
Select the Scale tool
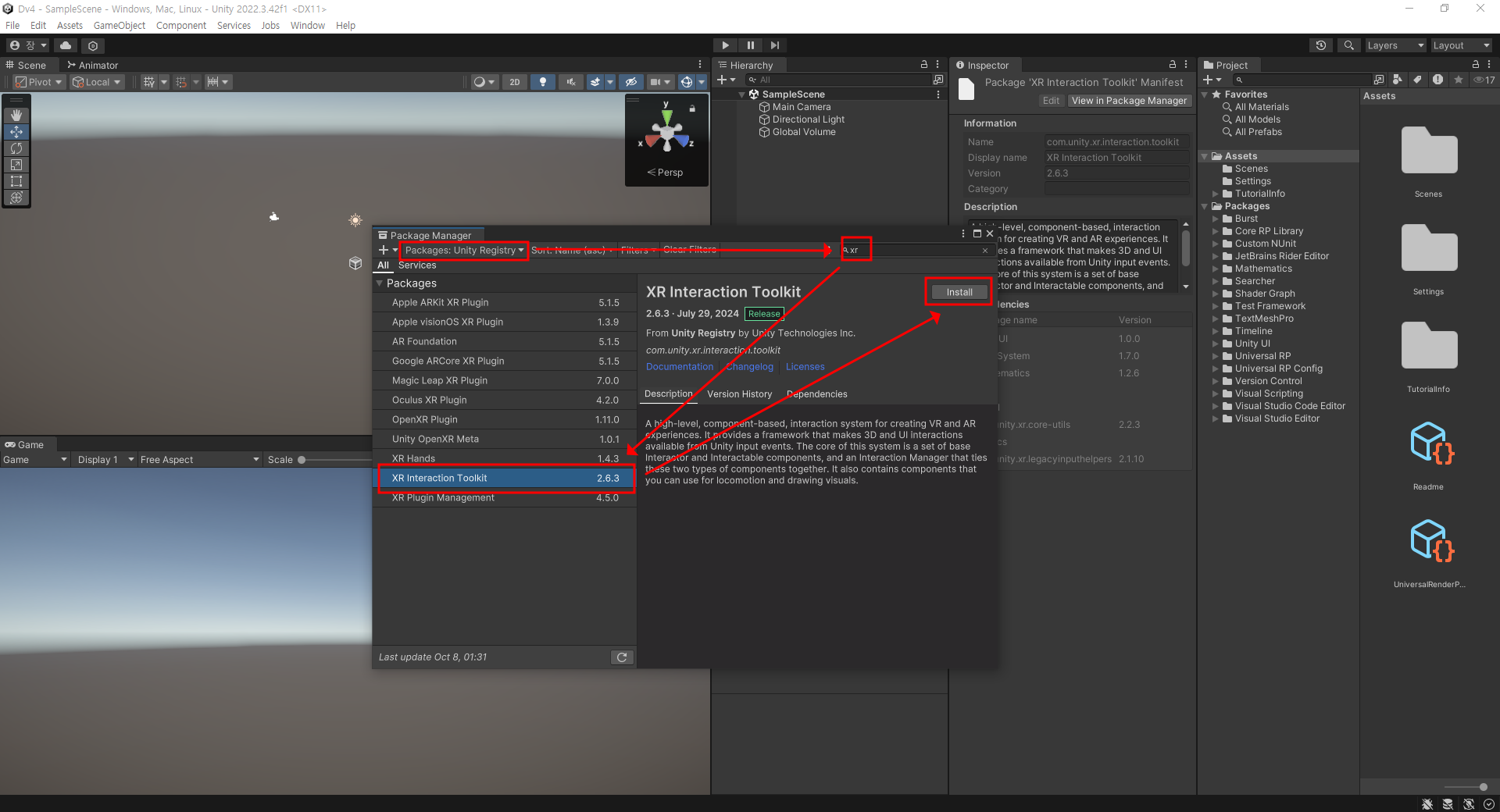click(x=16, y=165)
